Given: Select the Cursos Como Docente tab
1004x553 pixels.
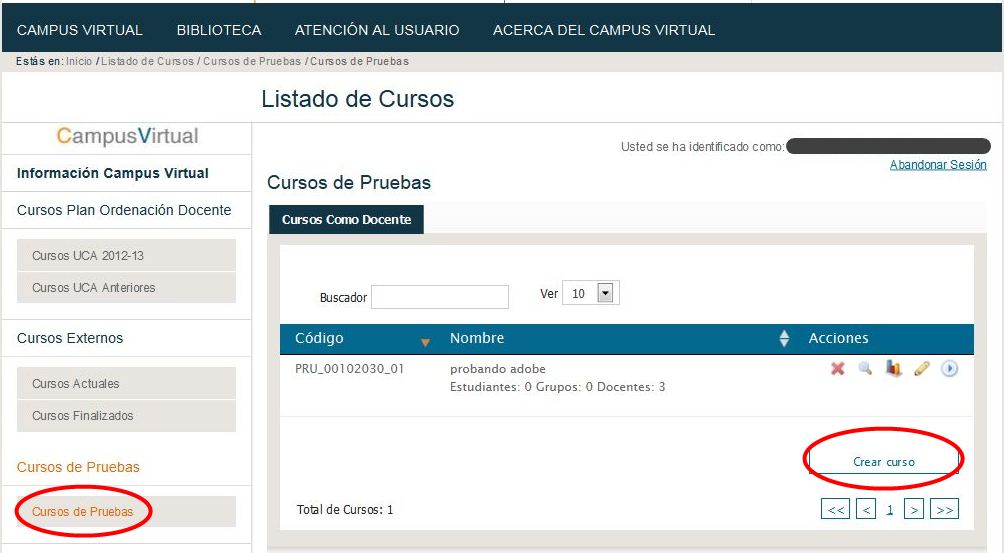Looking at the screenshot, I should 346,220.
